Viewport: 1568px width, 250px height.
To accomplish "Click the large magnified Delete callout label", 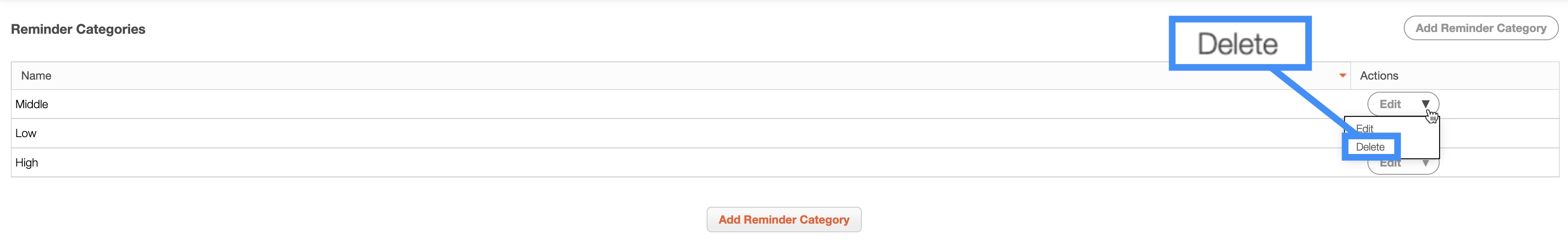I will [1237, 44].
